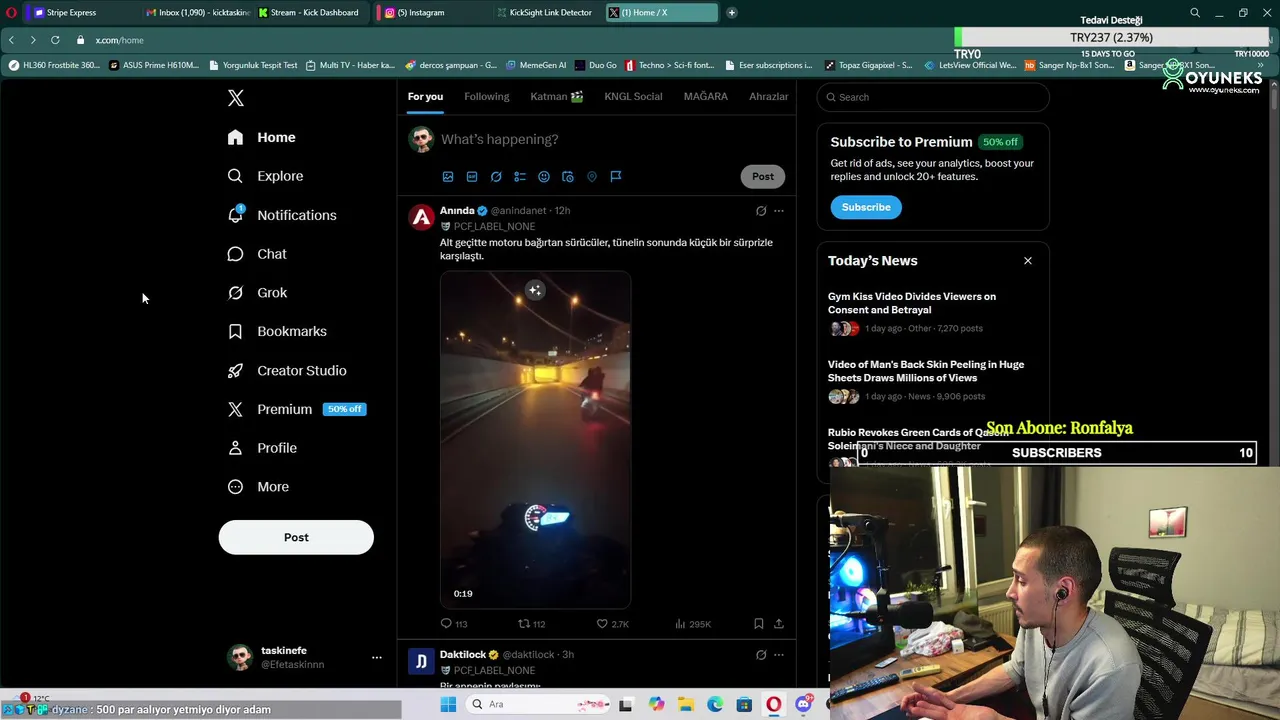The width and height of the screenshot is (1280, 720).
Task: Open Discord from the taskbar
Action: (803, 705)
